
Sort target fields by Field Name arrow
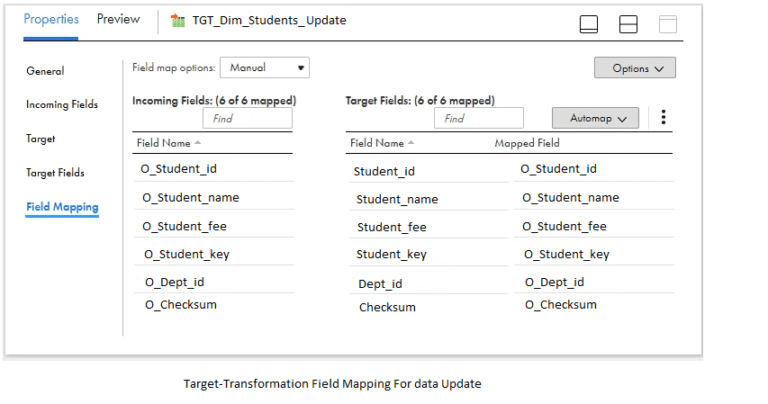click(x=411, y=143)
